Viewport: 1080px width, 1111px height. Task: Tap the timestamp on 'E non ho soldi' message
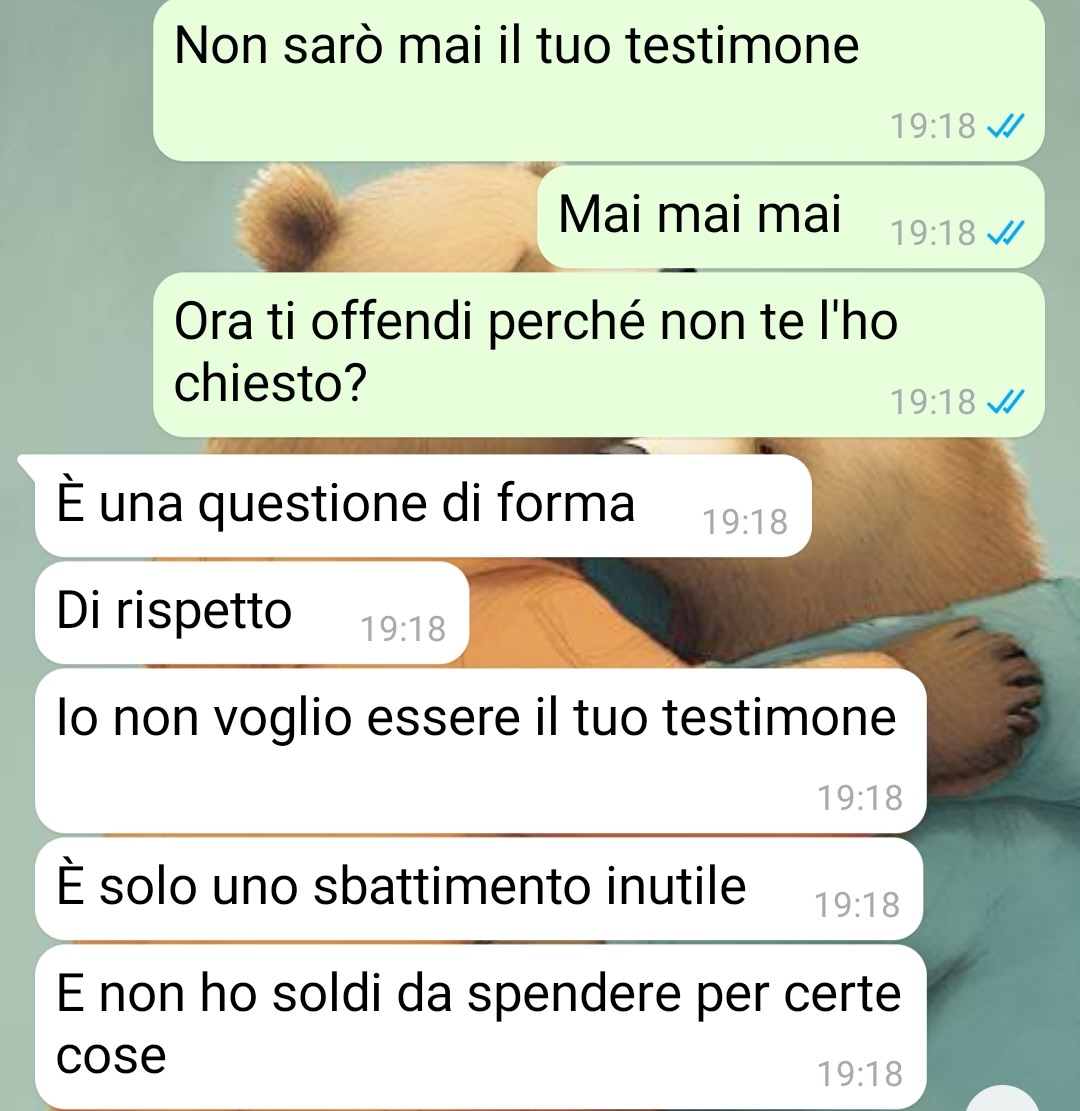tap(860, 1074)
